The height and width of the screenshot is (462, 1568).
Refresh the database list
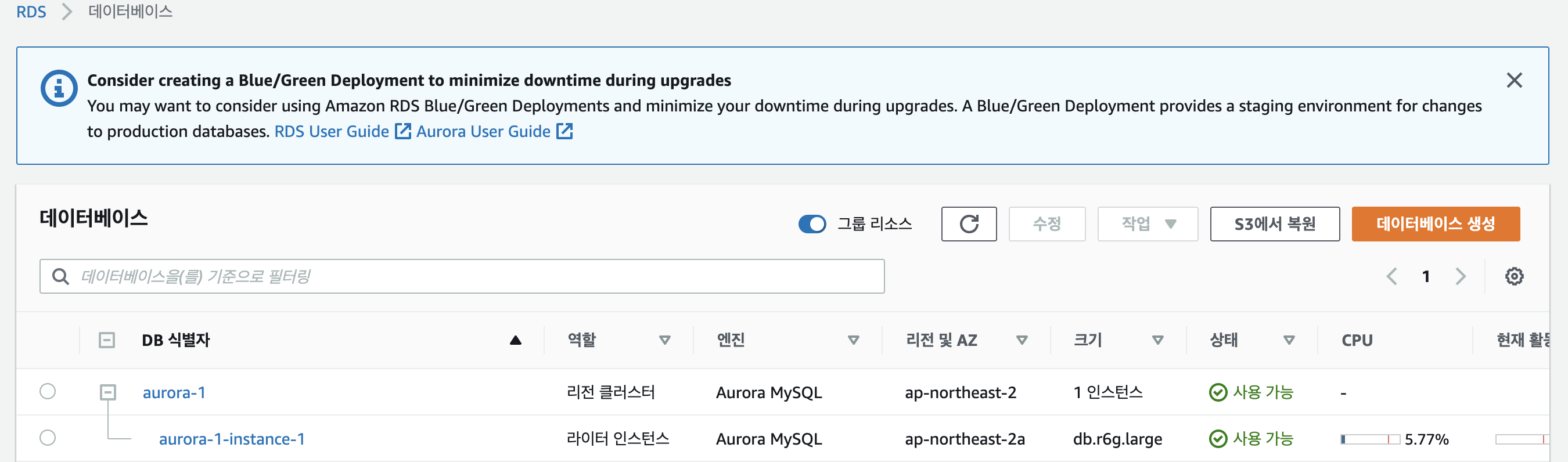[x=969, y=224]
